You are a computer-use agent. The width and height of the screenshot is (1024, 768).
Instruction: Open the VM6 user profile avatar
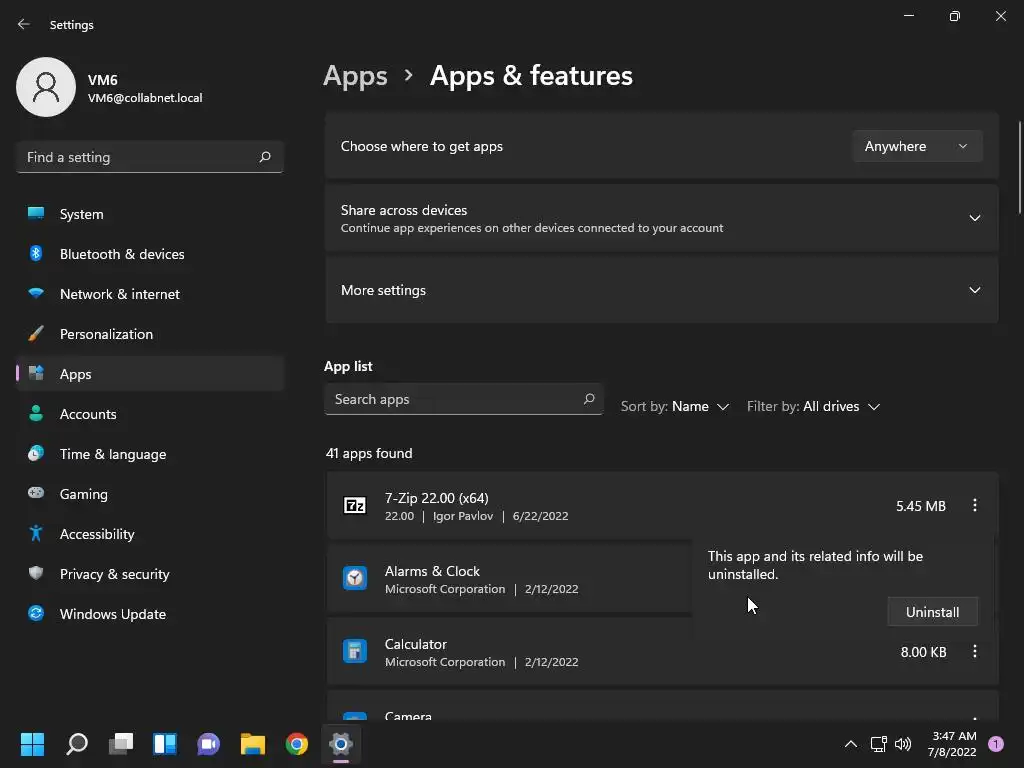point(46,87)
